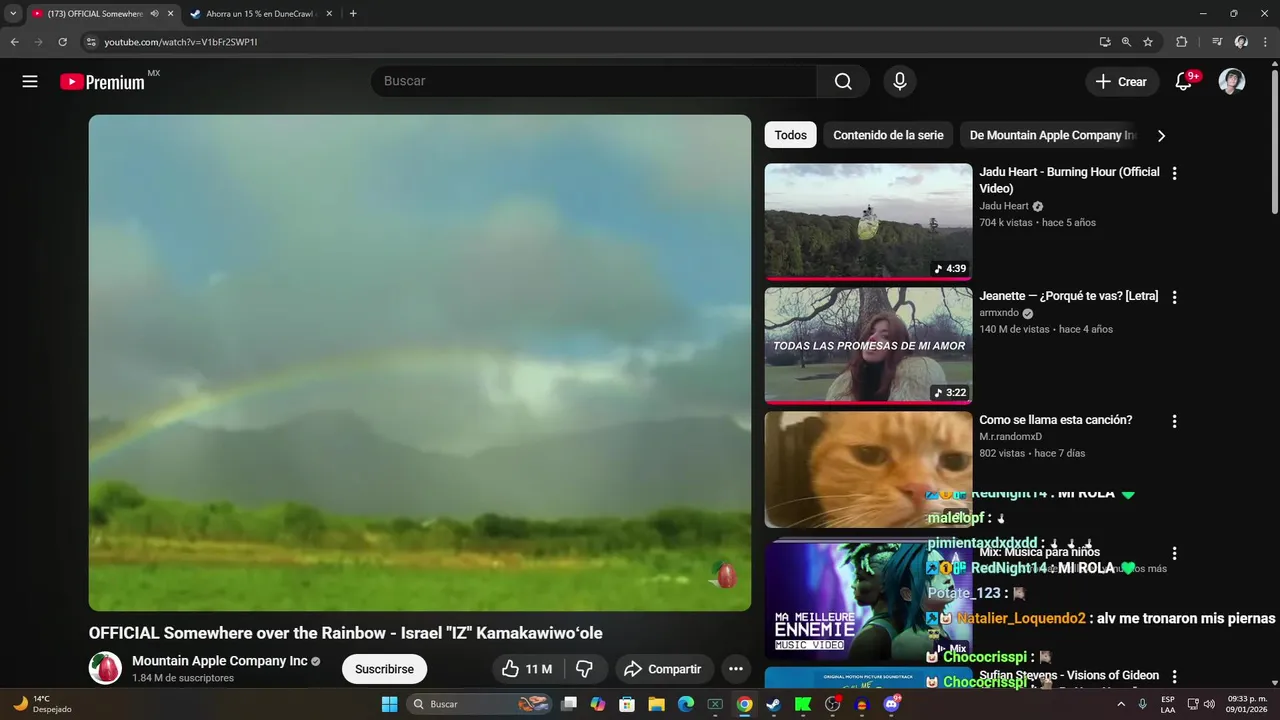
Task: Open ESP LAA language switcher
Action: (1168, 704)
